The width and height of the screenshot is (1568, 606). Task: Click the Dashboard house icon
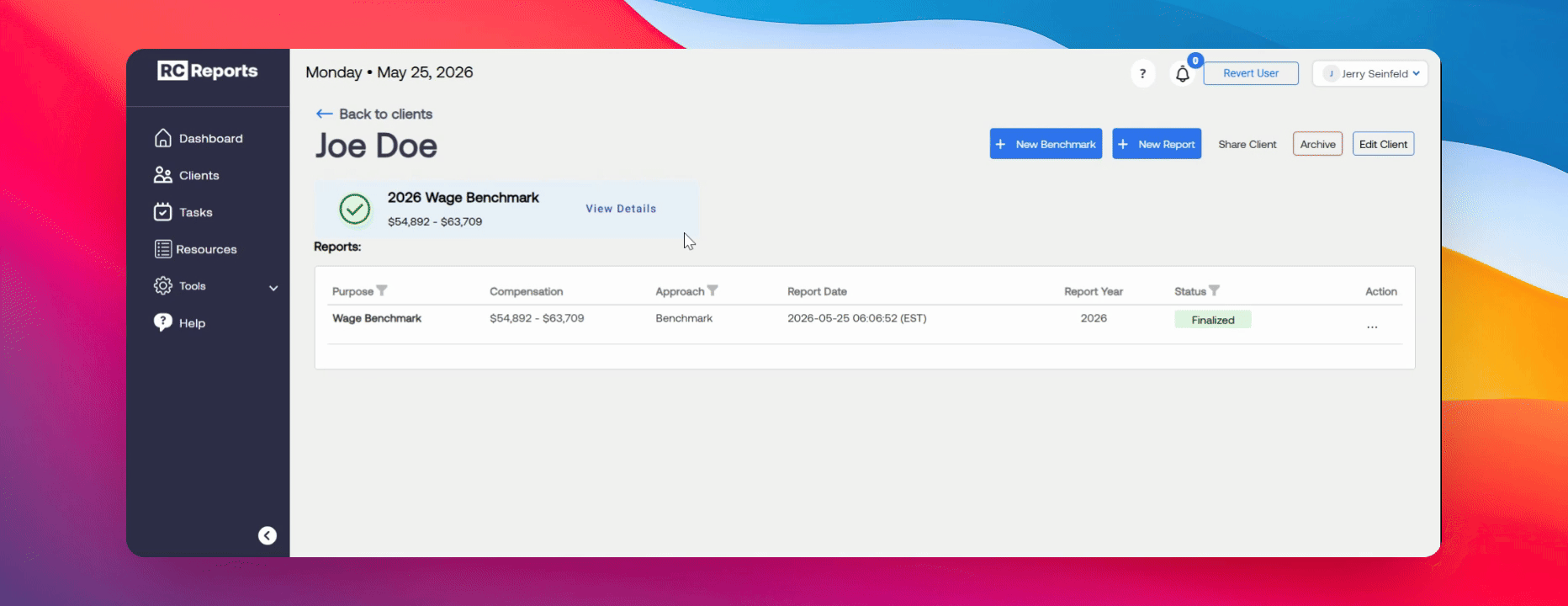pyautogui.click(x=163, y=138)
